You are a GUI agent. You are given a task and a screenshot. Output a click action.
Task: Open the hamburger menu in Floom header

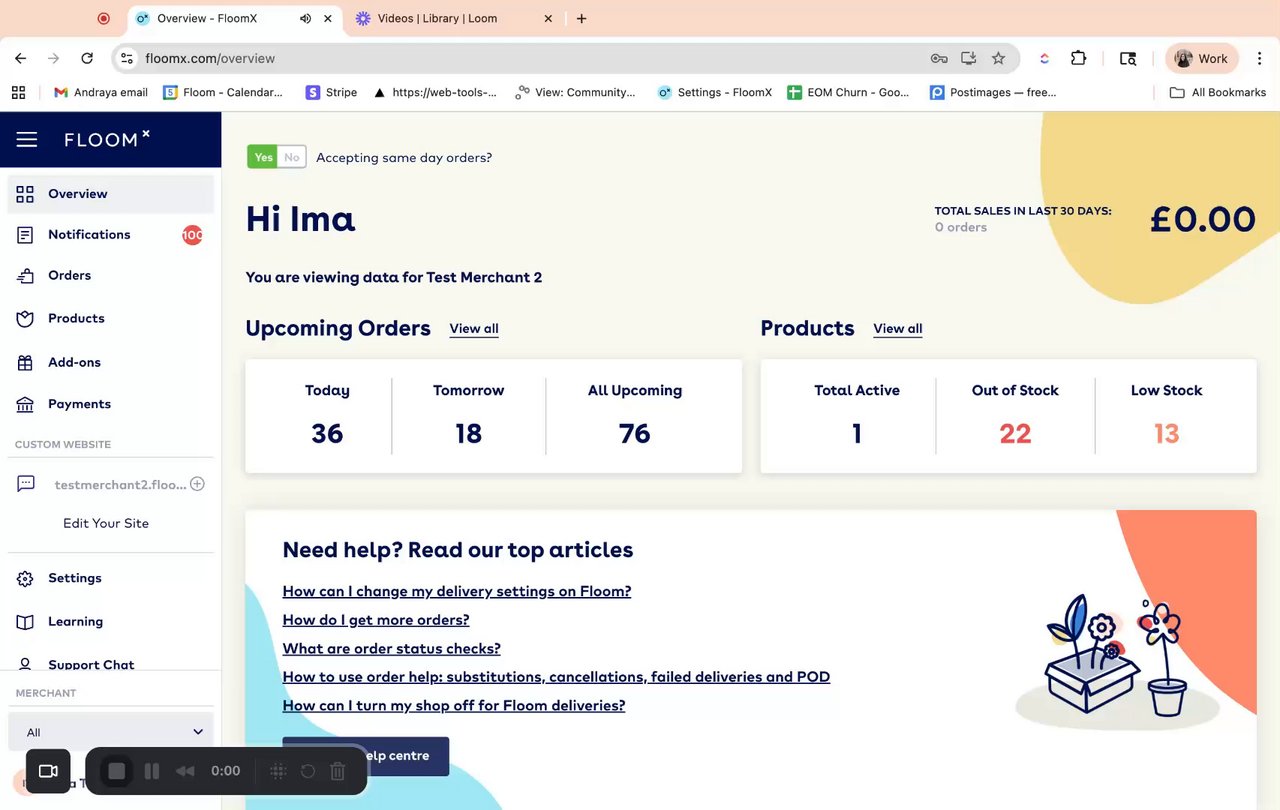click(27, 140)
